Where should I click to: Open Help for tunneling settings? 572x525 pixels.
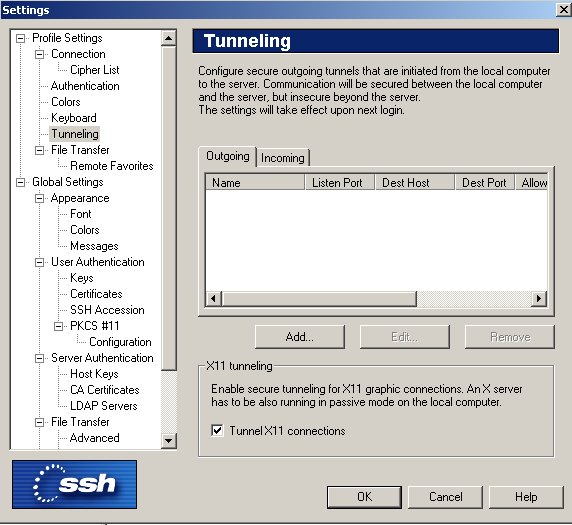tap(526, 497)
